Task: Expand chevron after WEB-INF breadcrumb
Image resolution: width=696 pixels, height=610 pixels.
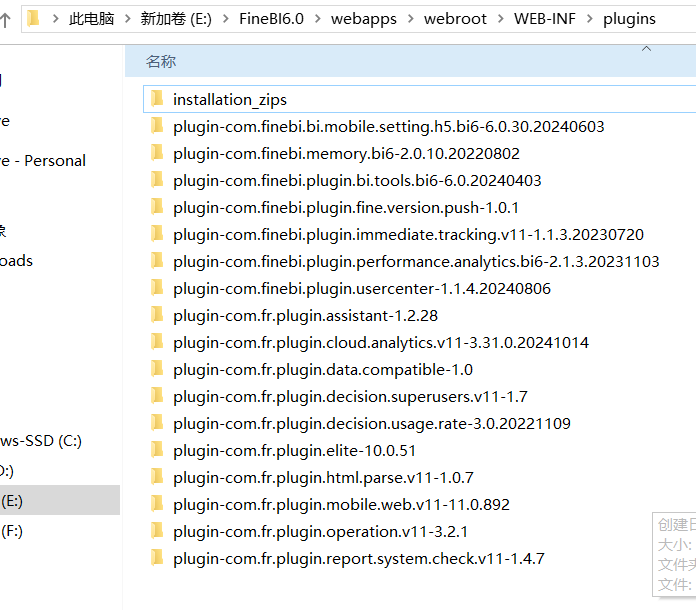Action: [x=589, y=19]
